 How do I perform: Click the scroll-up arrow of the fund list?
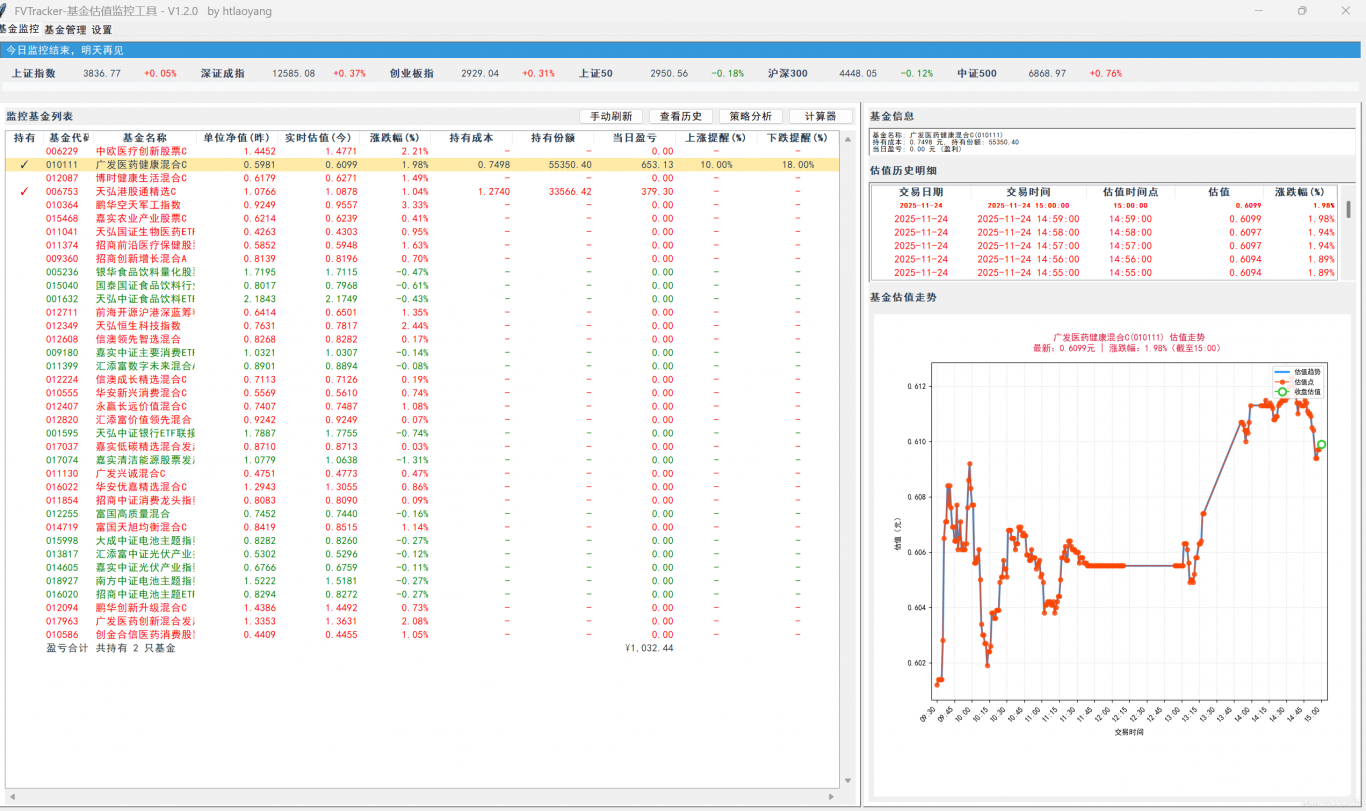[848, 139]
